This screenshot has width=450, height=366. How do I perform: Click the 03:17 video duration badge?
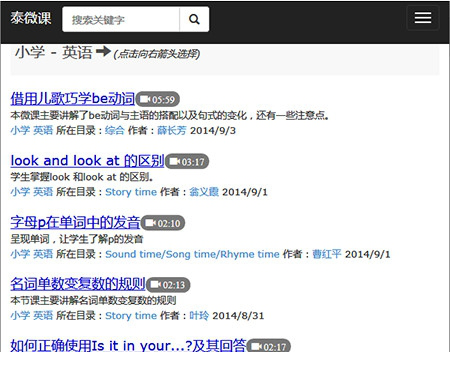click(x=187, y=161)
